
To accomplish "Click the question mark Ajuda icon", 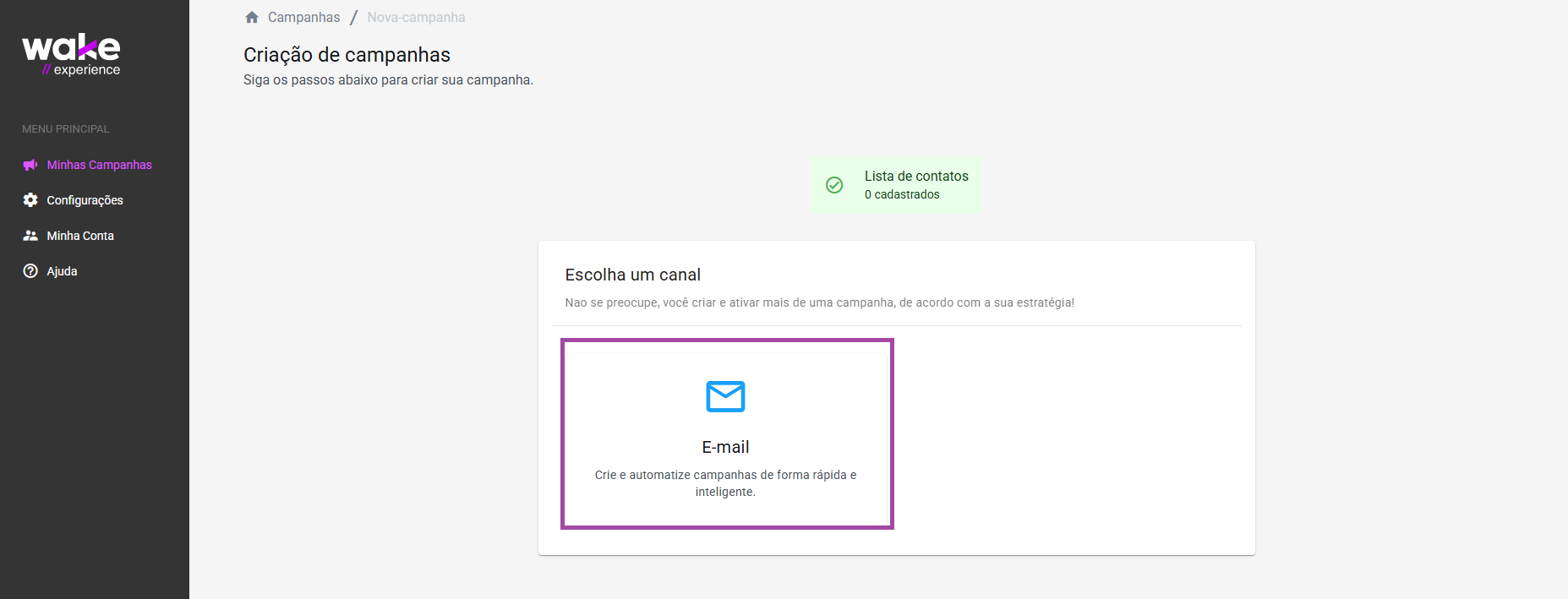I will pos(30,271).
